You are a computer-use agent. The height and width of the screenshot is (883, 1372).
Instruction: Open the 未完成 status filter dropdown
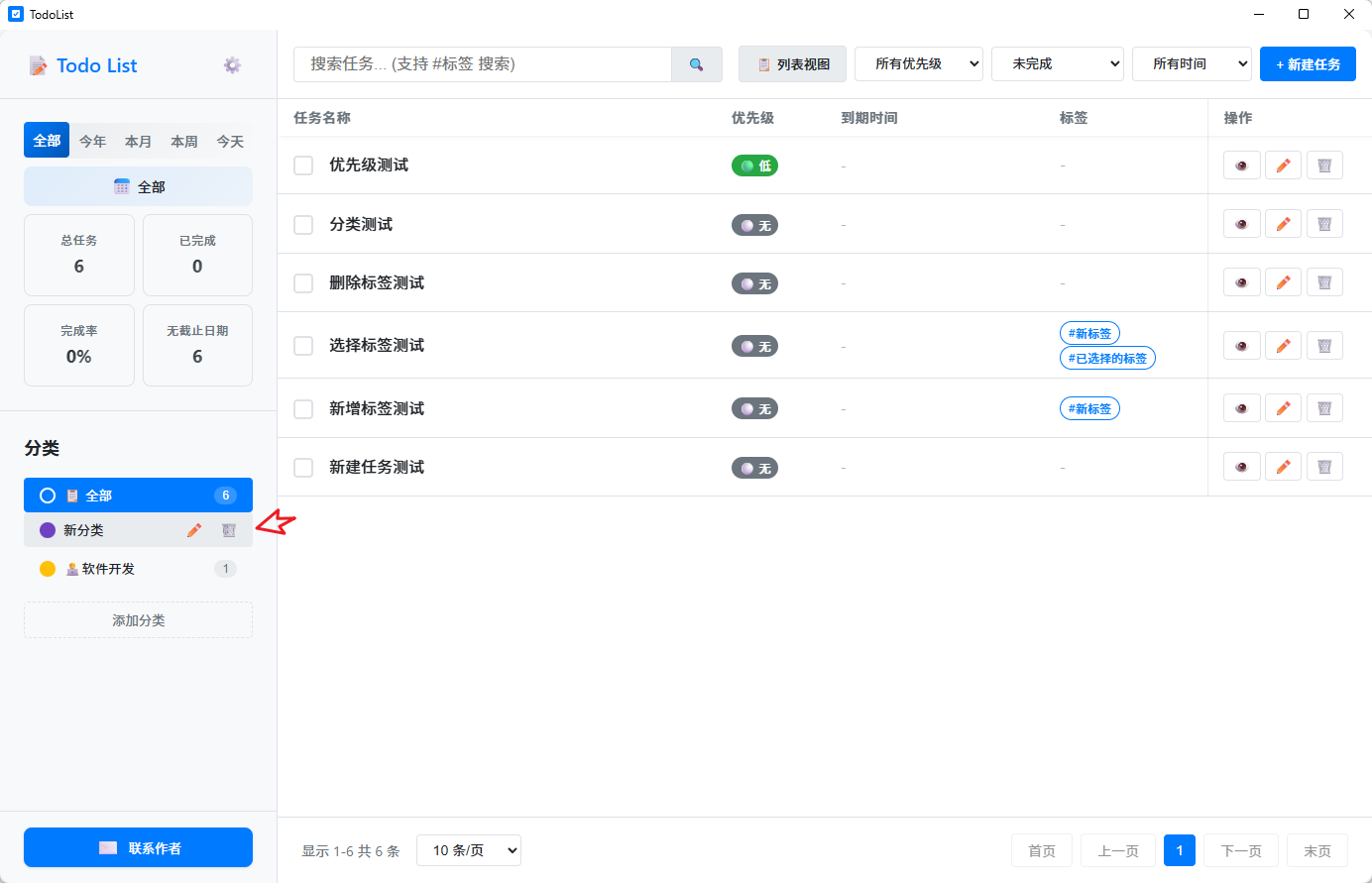point(1058,64)
